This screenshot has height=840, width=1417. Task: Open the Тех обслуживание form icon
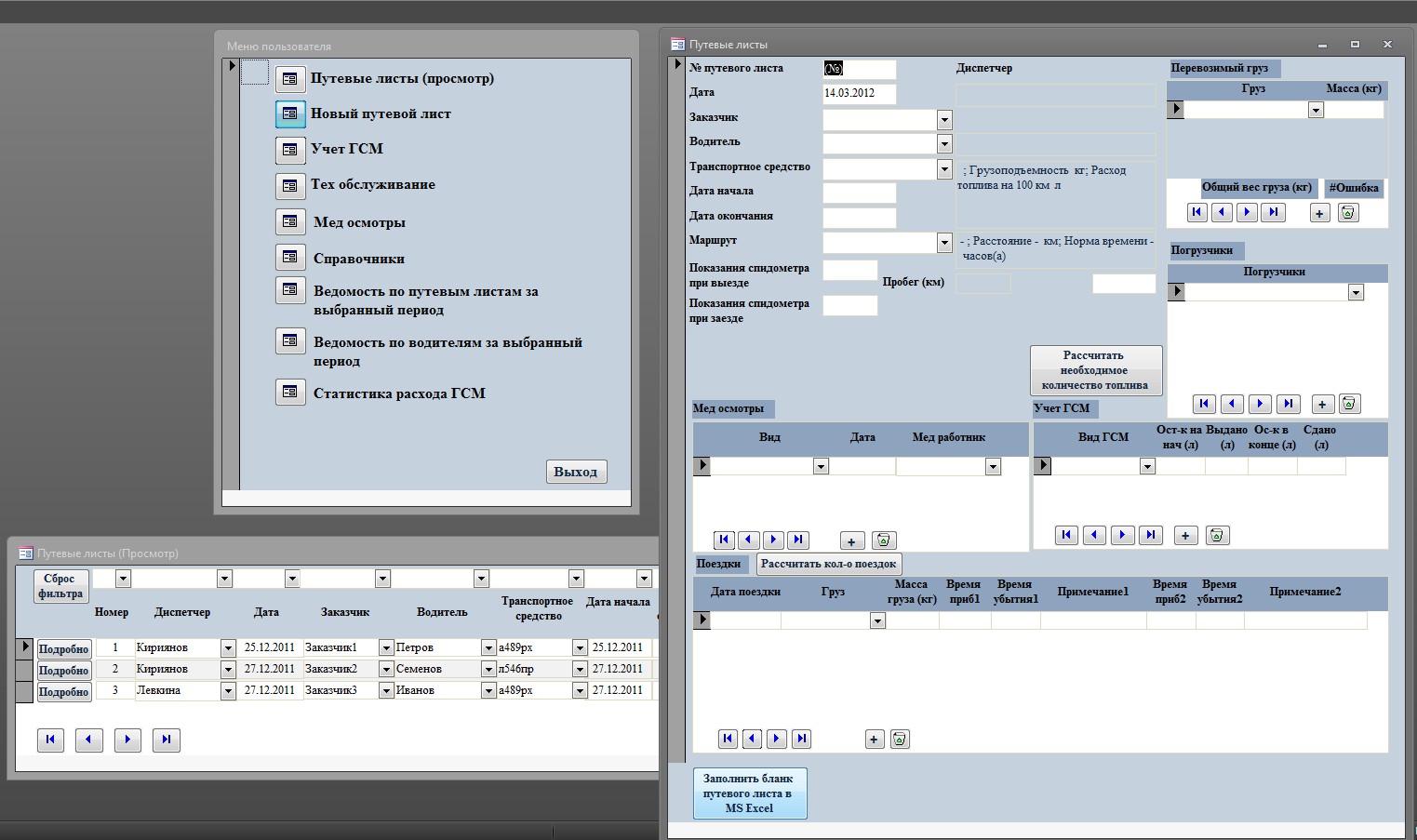[290, 186]
